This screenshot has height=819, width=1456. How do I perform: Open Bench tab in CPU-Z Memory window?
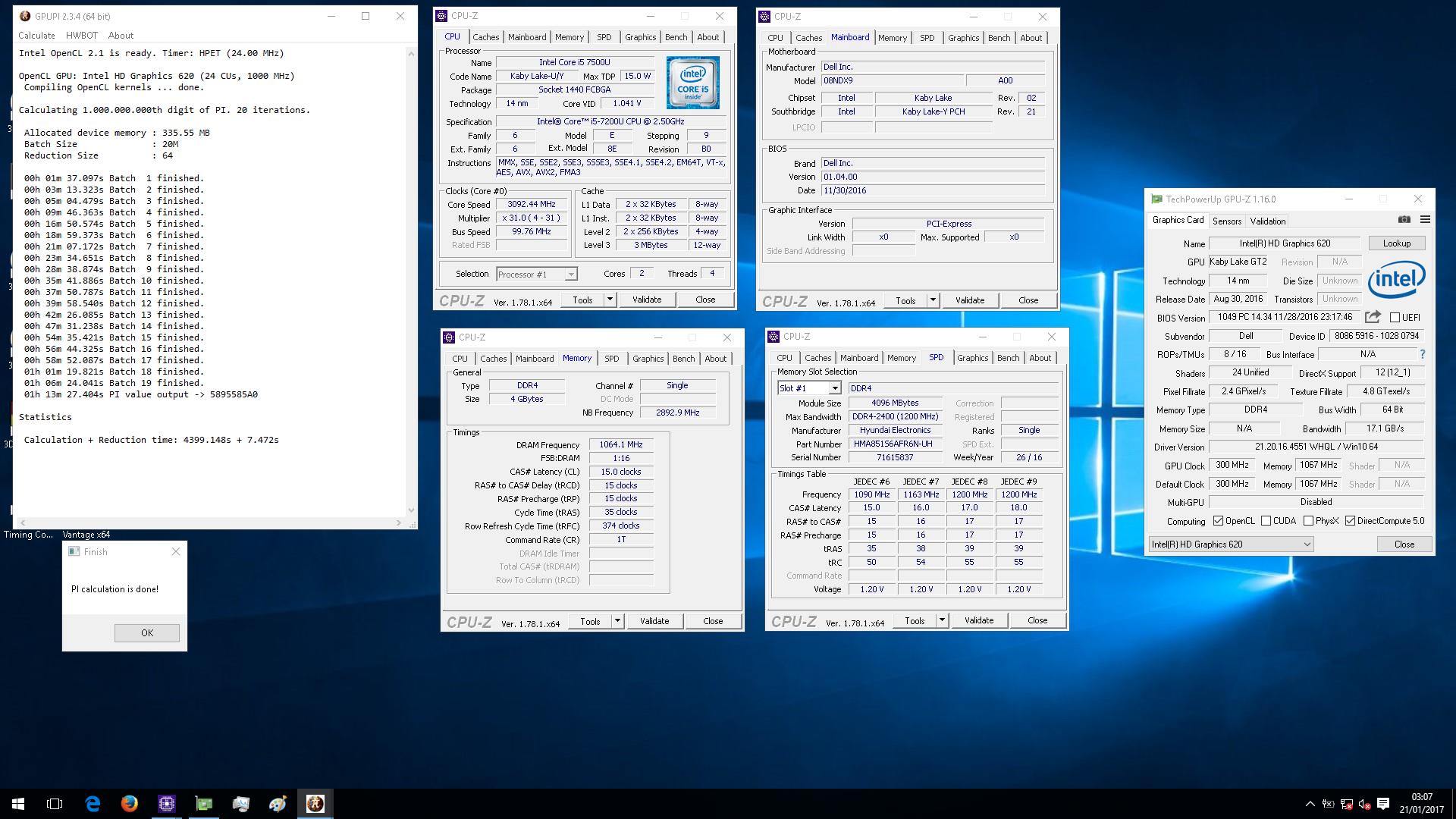tap(683, 359)
